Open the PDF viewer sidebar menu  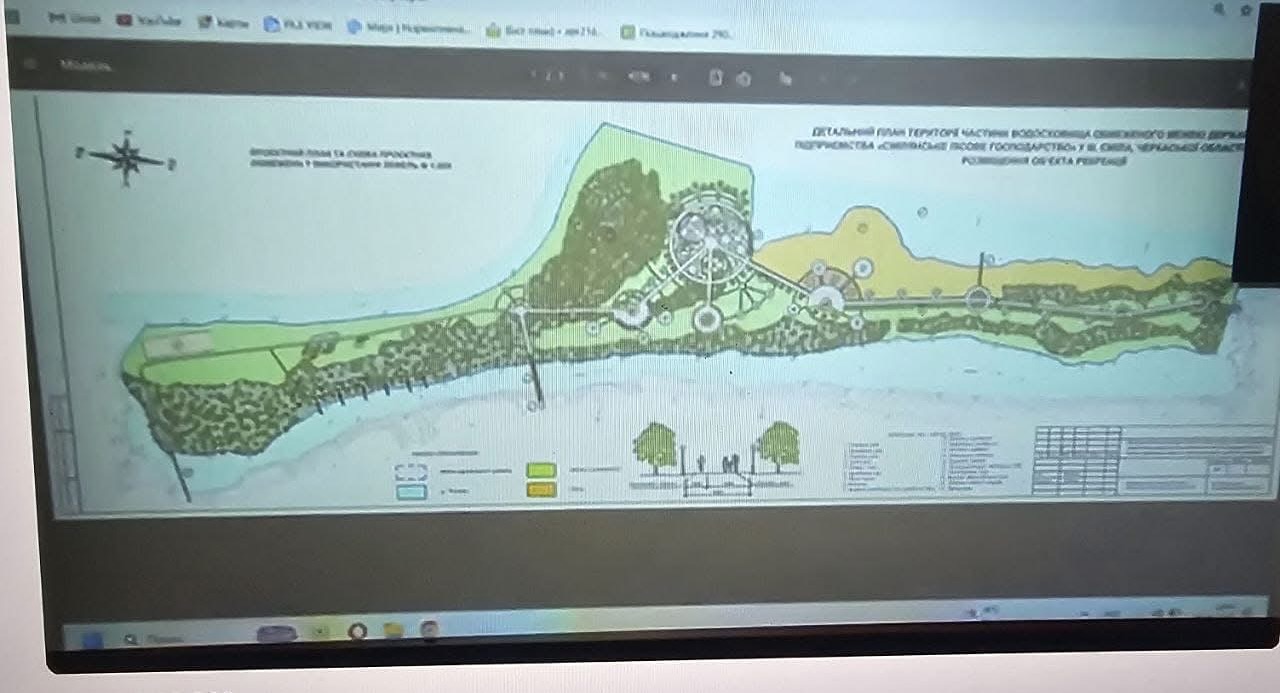(x=30, y=64)
